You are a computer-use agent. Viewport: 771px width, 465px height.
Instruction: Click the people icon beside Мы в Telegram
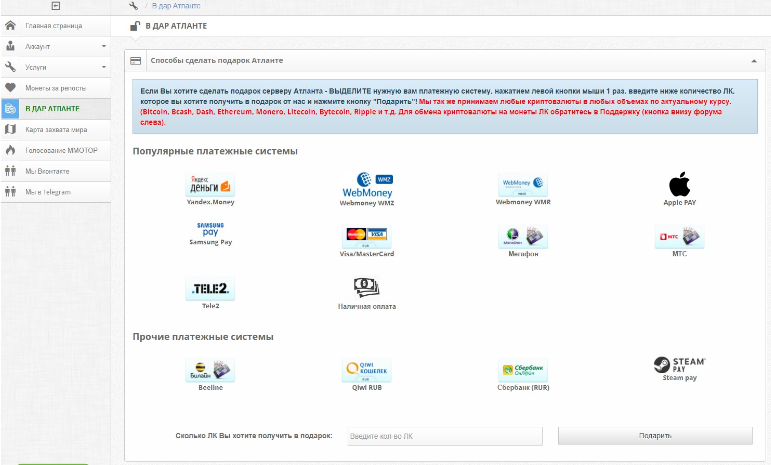[10, 192]
